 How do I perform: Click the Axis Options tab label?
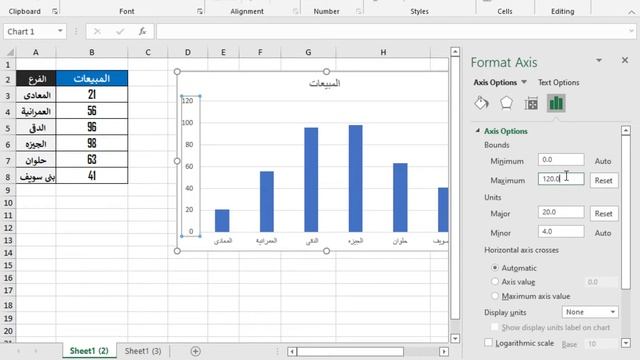(x=495, y=82)
